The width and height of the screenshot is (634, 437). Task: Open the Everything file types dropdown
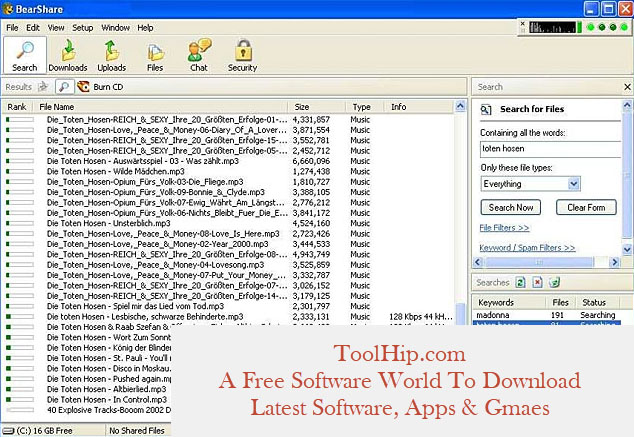coord(530,184)
